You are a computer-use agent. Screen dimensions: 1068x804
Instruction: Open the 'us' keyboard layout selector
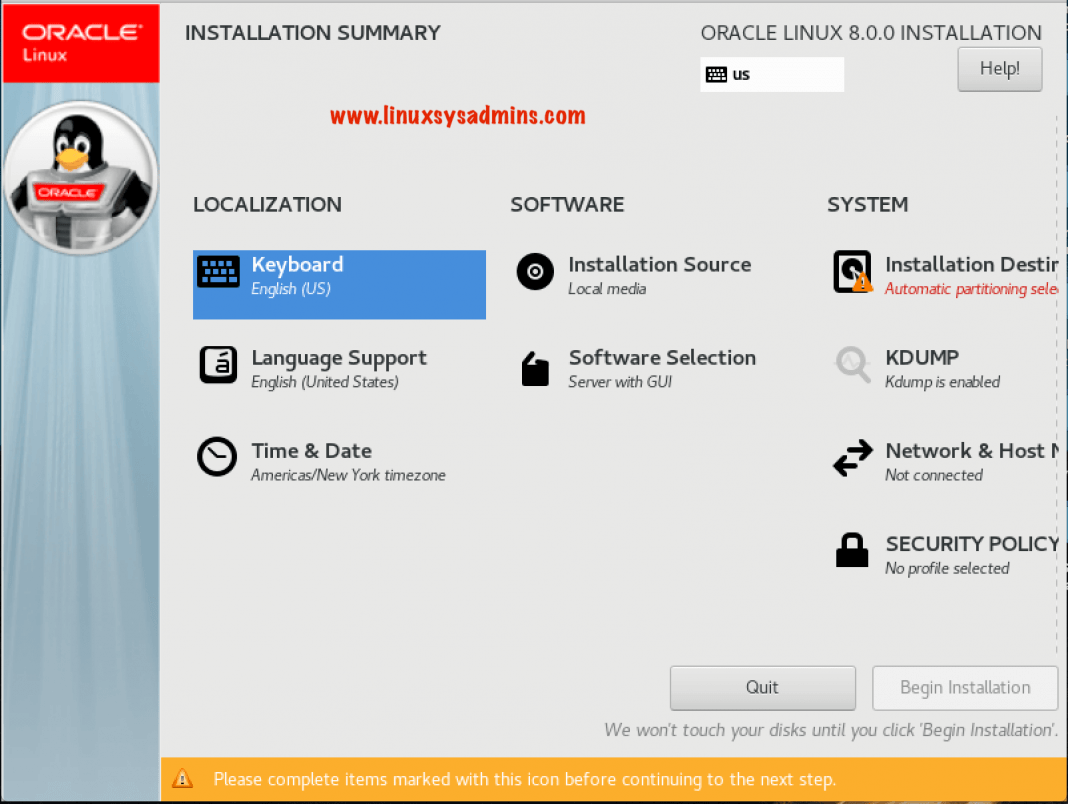point(772,74)
